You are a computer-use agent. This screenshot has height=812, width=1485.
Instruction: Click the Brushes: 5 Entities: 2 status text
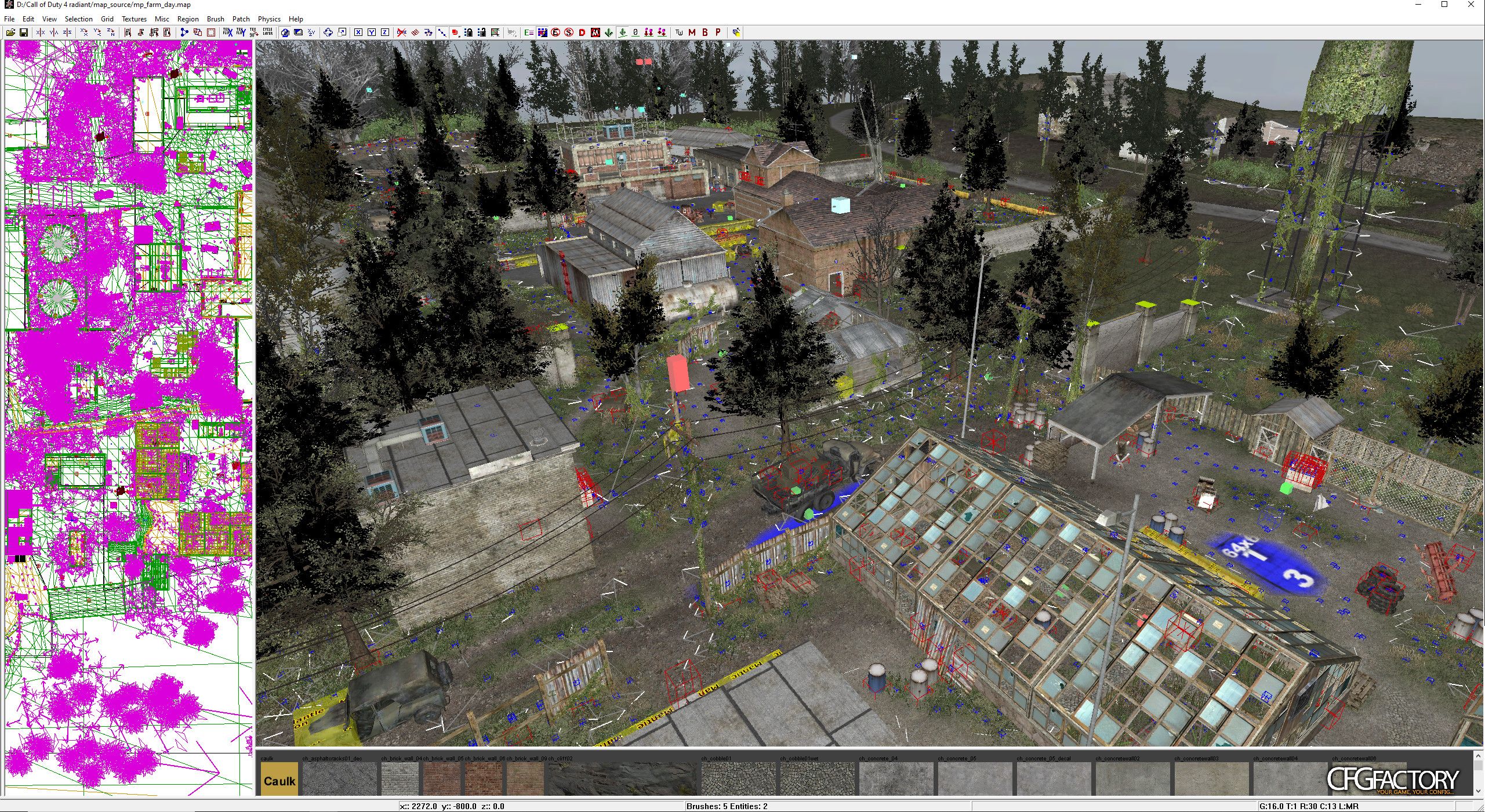pos(727,806)
